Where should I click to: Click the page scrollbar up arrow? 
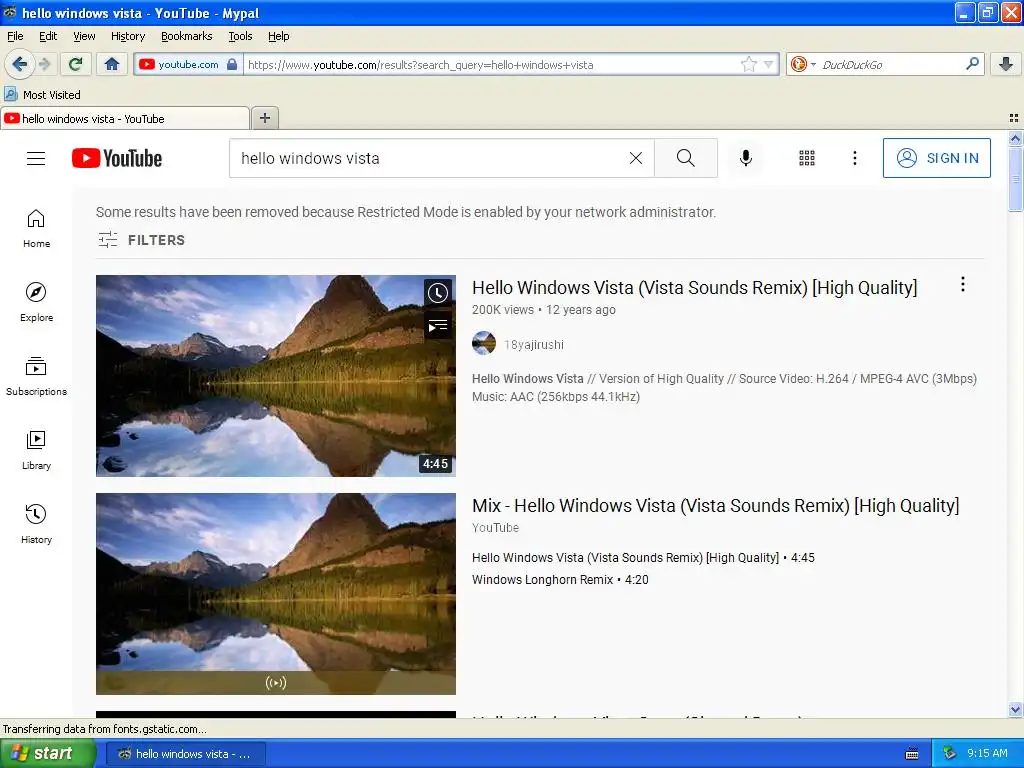coord(1015,138)
